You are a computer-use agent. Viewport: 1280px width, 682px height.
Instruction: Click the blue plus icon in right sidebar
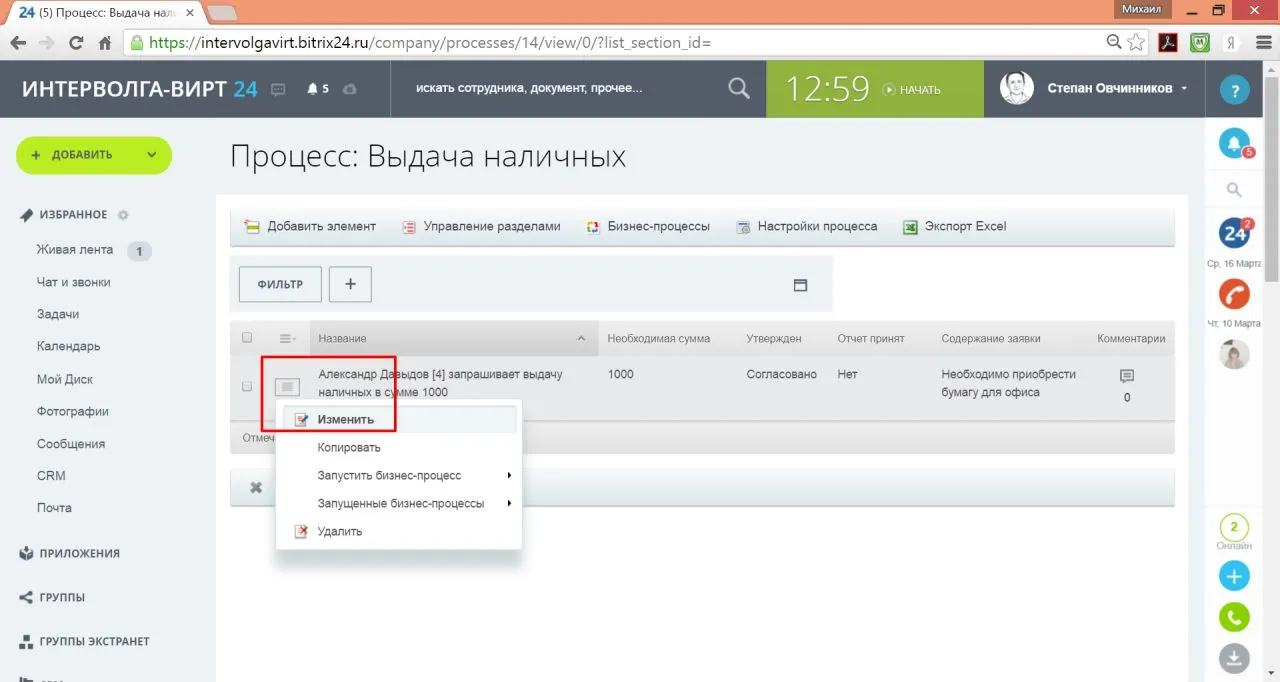[x=1234, y=576]
